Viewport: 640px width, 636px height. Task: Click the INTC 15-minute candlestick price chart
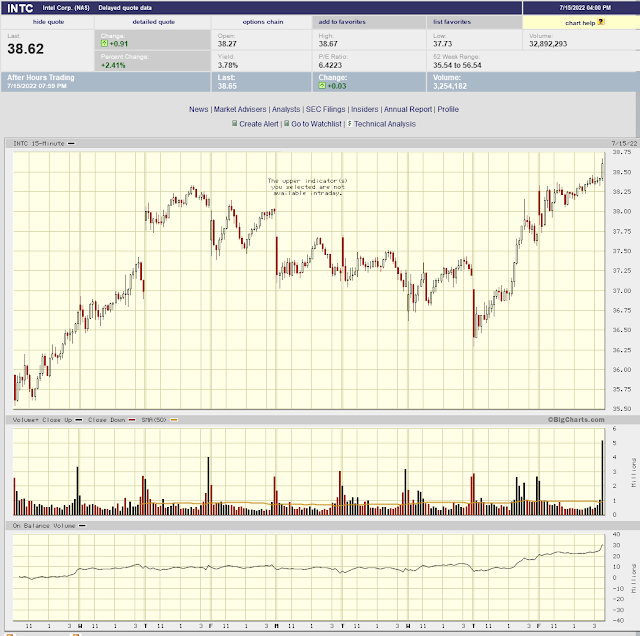(x=309, y=280)
